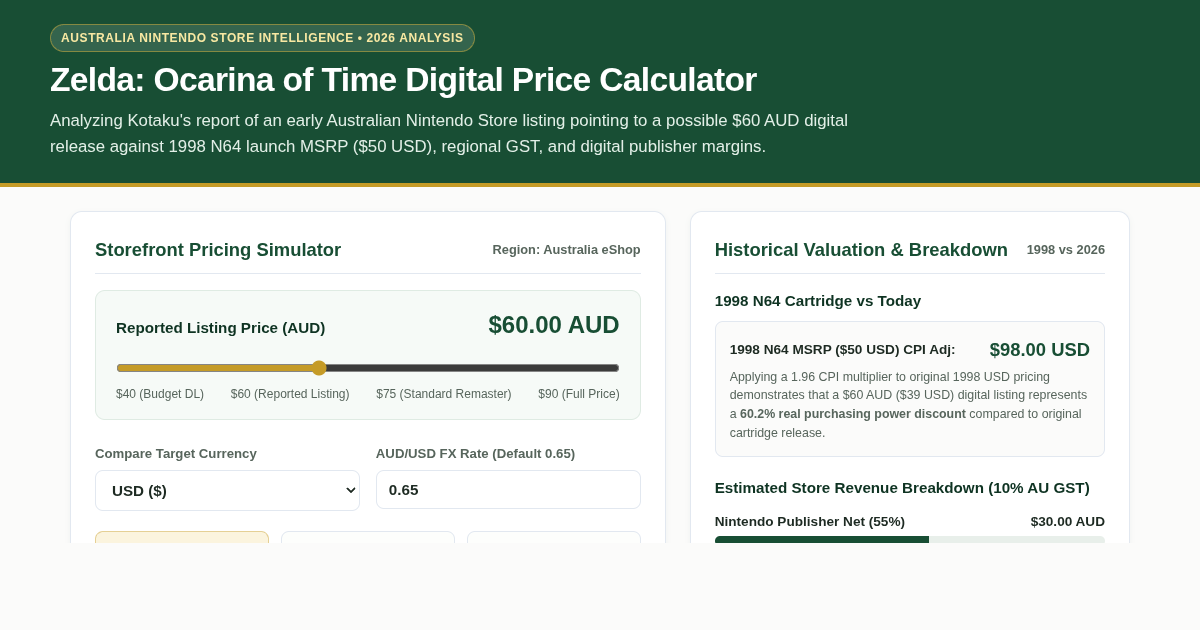Click the listing price slider thumb

click(319, 368)
